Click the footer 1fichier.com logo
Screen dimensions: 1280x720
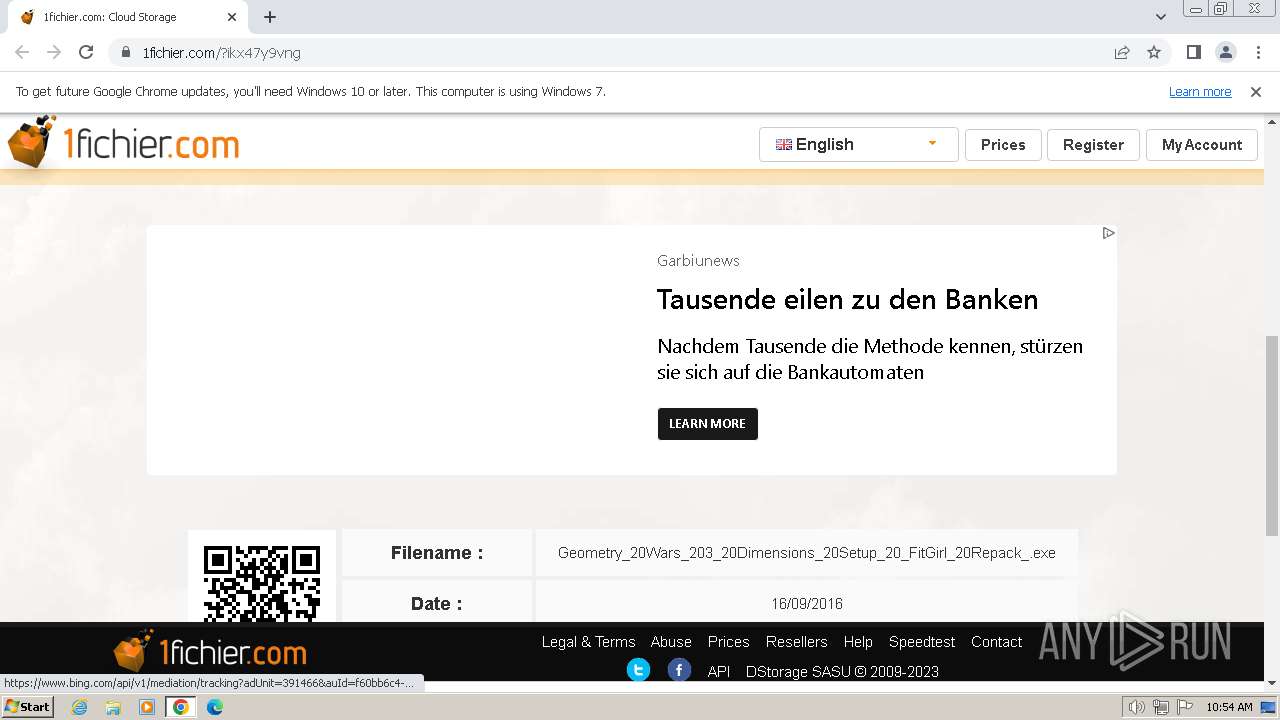tap(210, 652)
